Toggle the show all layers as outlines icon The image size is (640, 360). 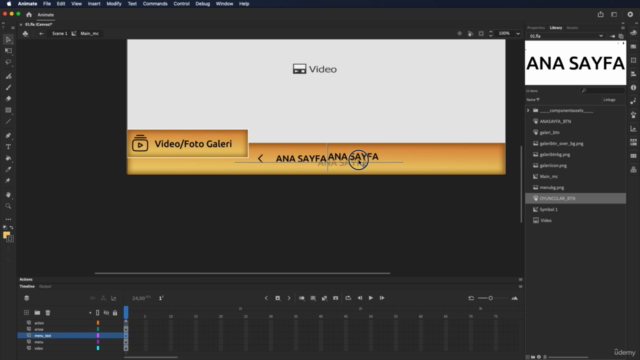[98, 313]
